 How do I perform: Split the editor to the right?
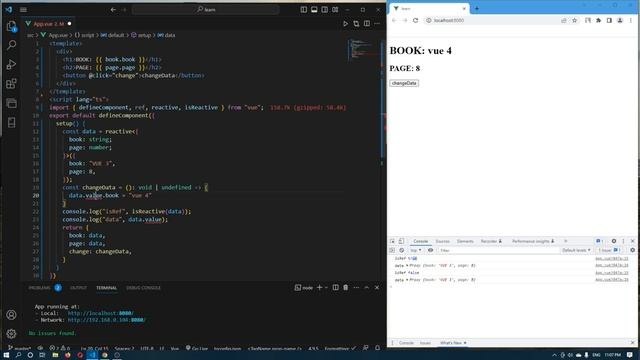367,24
